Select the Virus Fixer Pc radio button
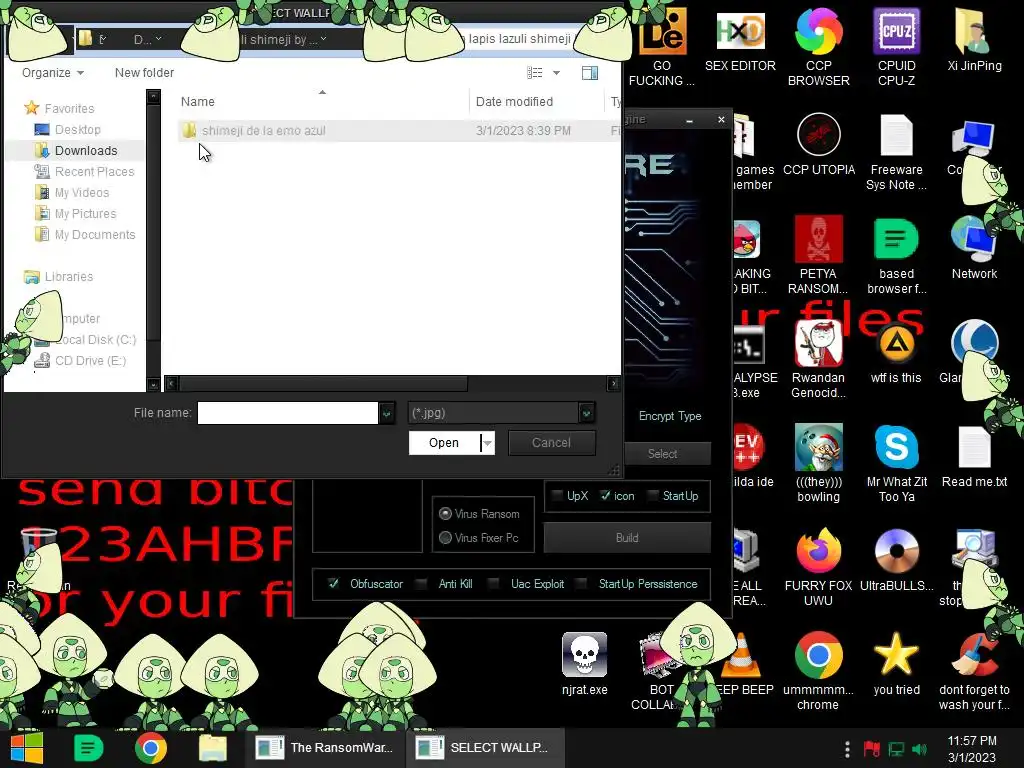 tap(445, 537)
